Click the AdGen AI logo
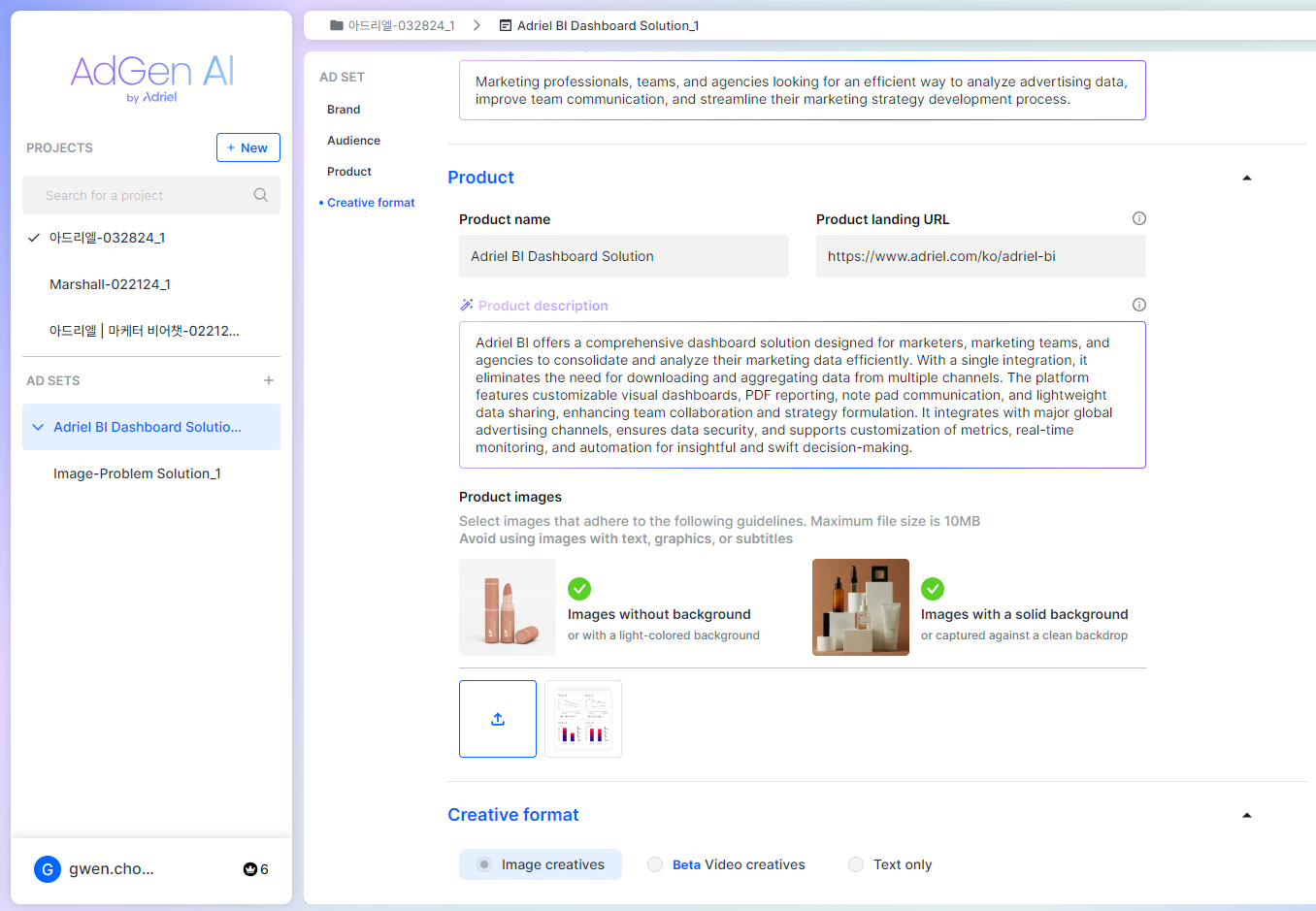1316x911 pixels. [152, 78]
